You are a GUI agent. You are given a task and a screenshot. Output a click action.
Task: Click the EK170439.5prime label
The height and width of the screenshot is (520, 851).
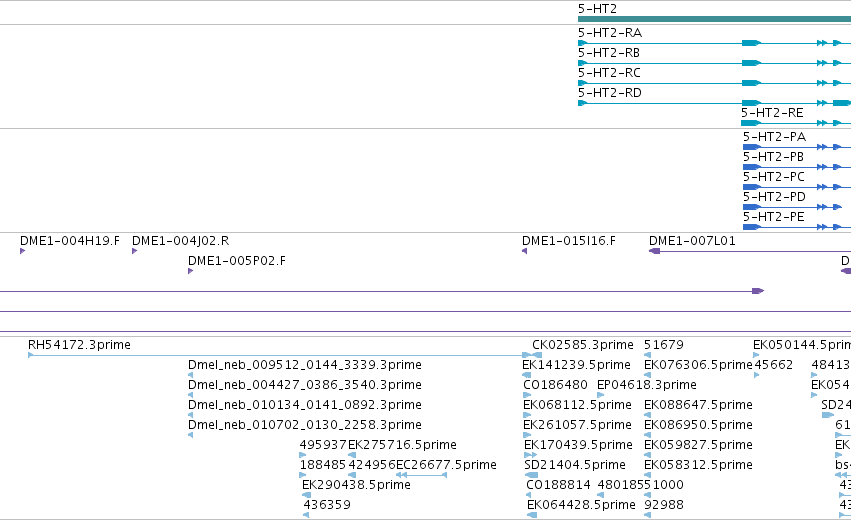click(x=578, y=445)
